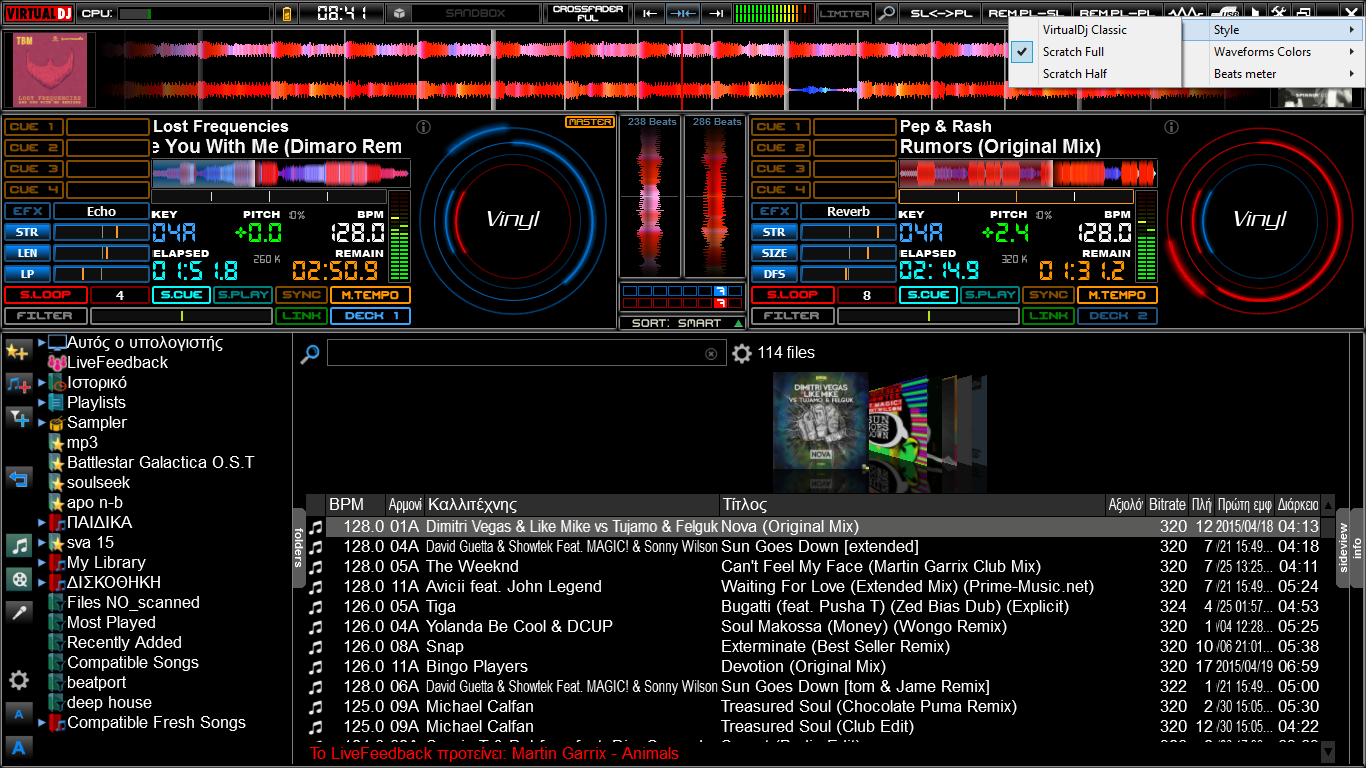1366x768 pixels.
Task: Decrease browser font size with small A
Action: pyautogui.click(x=18, y=713)
